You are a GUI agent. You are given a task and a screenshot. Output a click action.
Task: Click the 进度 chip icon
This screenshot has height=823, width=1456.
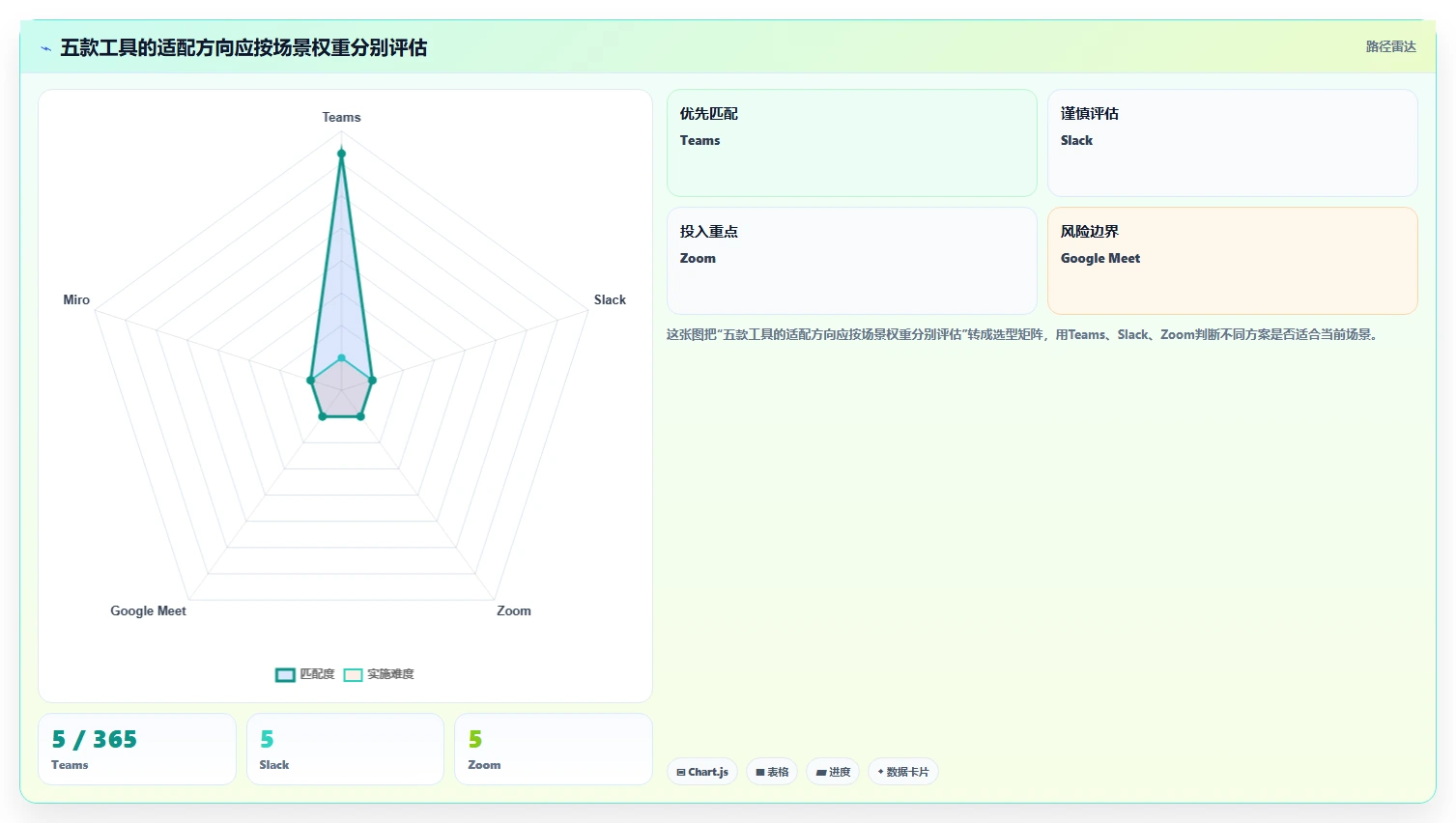pos(821,773)
